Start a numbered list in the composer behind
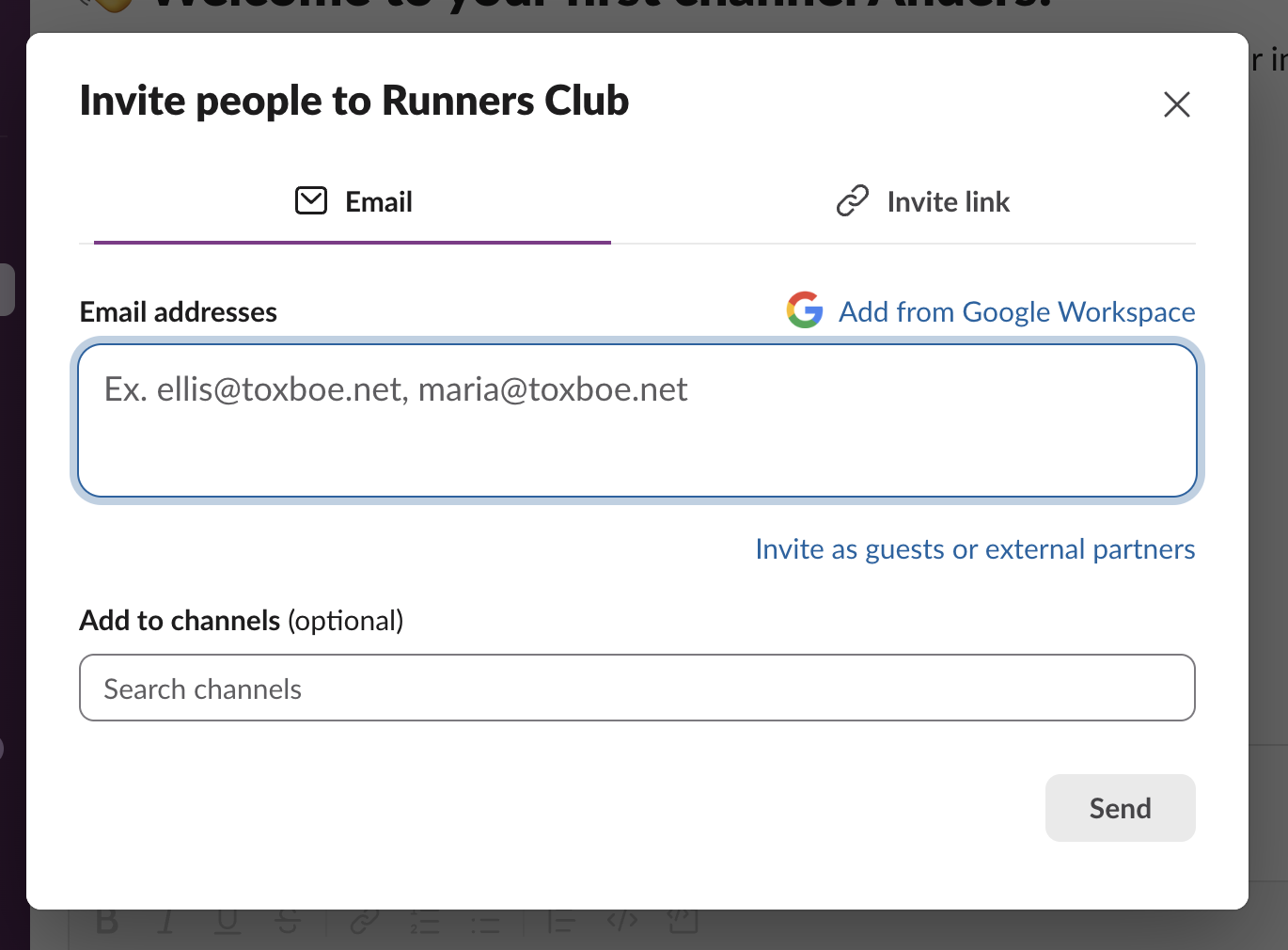This screenshot has width=1288, height=950. click(x=425, y=922)
